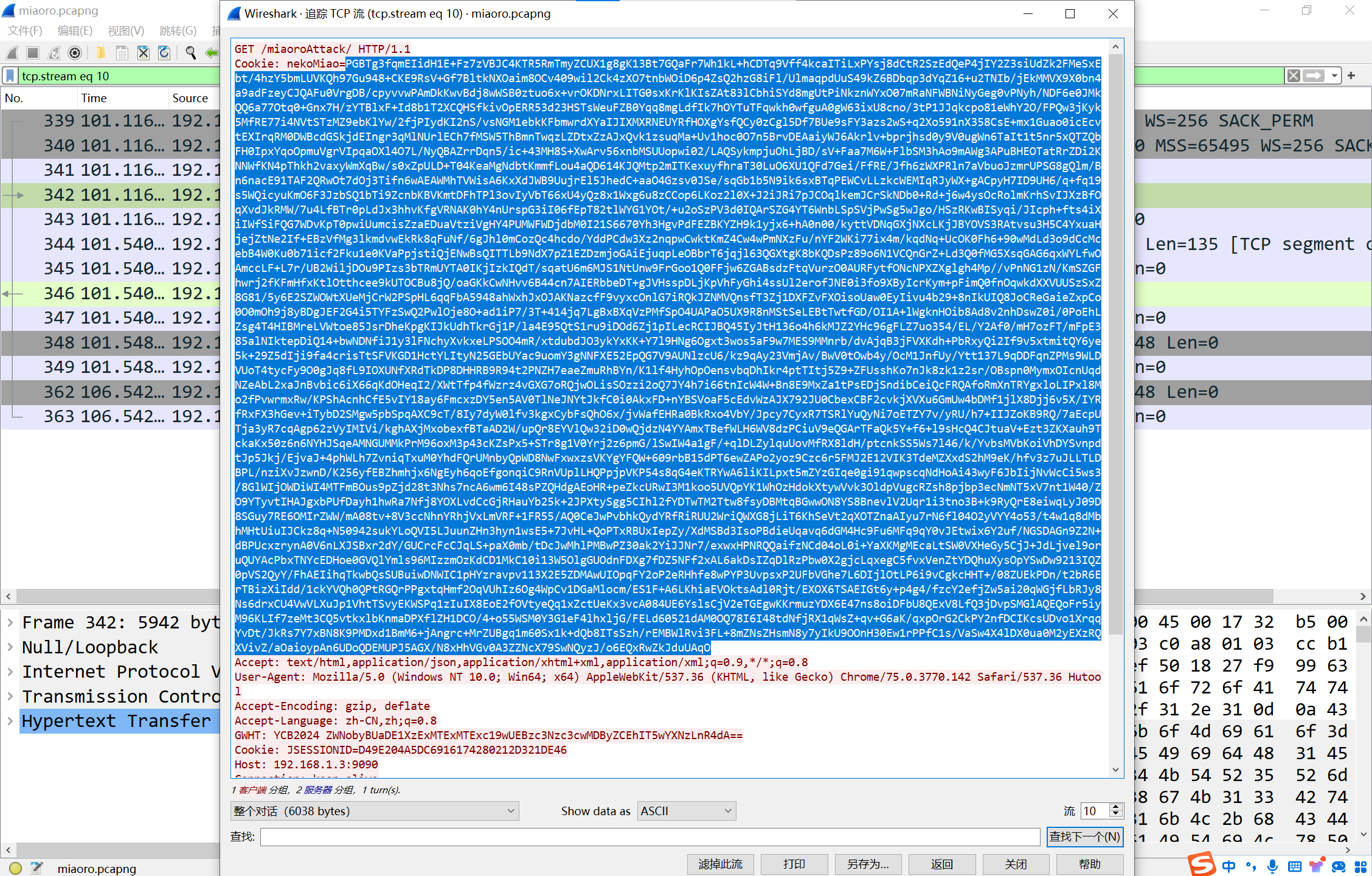This screenshot has width=1372, height=876.
Task: Click the Sogou S input method icon
Action: [1201, 864]
